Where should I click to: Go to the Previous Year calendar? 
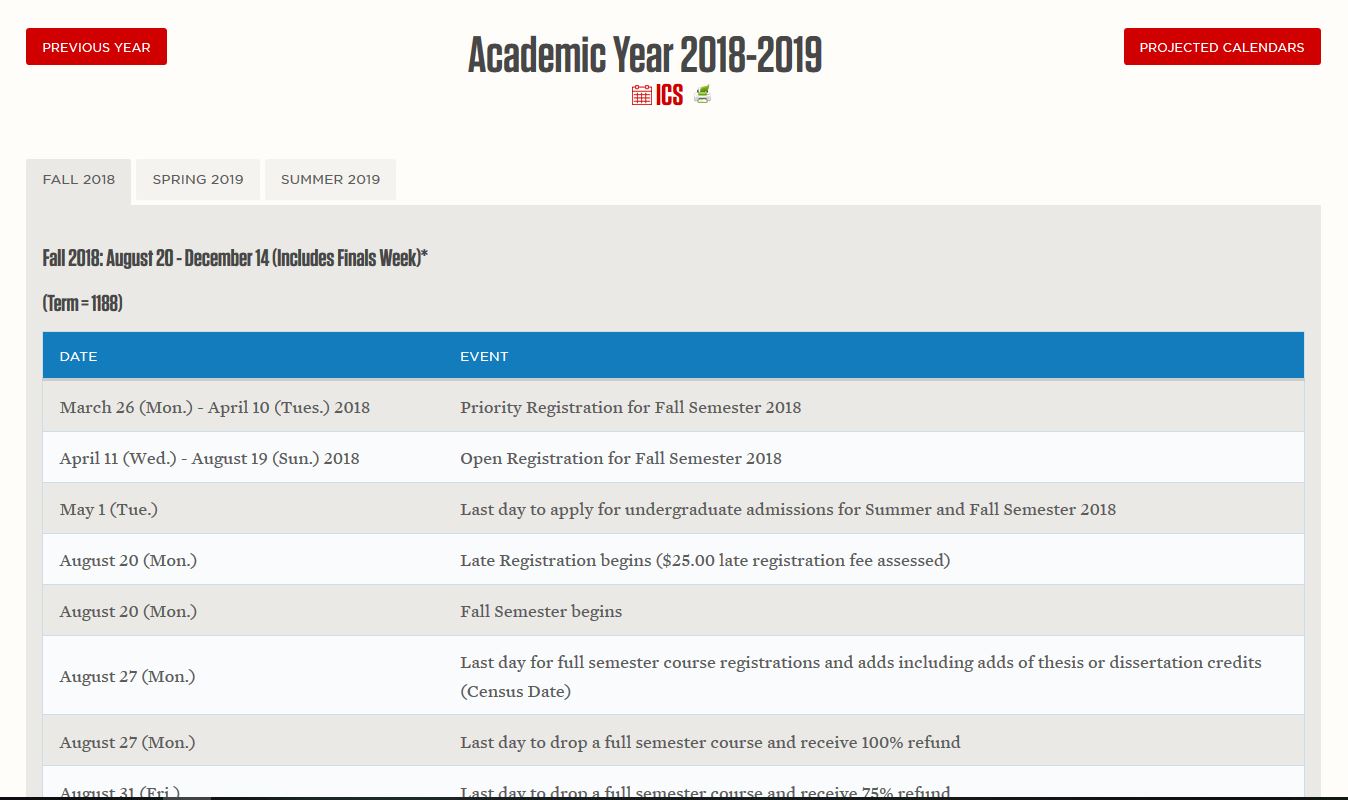click(96, 47)
